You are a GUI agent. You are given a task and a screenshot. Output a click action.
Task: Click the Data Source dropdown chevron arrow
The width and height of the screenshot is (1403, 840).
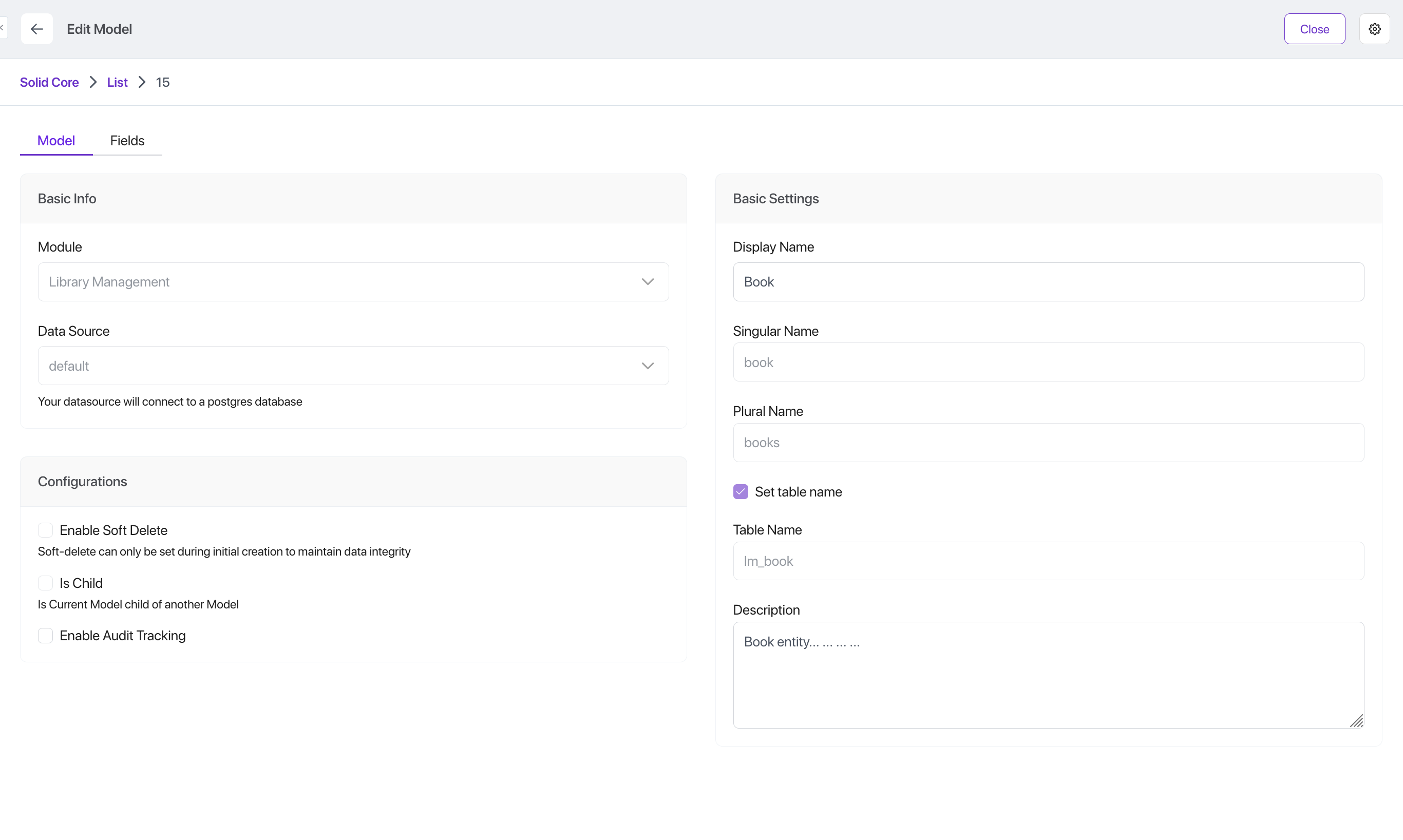pyautogui.click(x=648, y=366)
